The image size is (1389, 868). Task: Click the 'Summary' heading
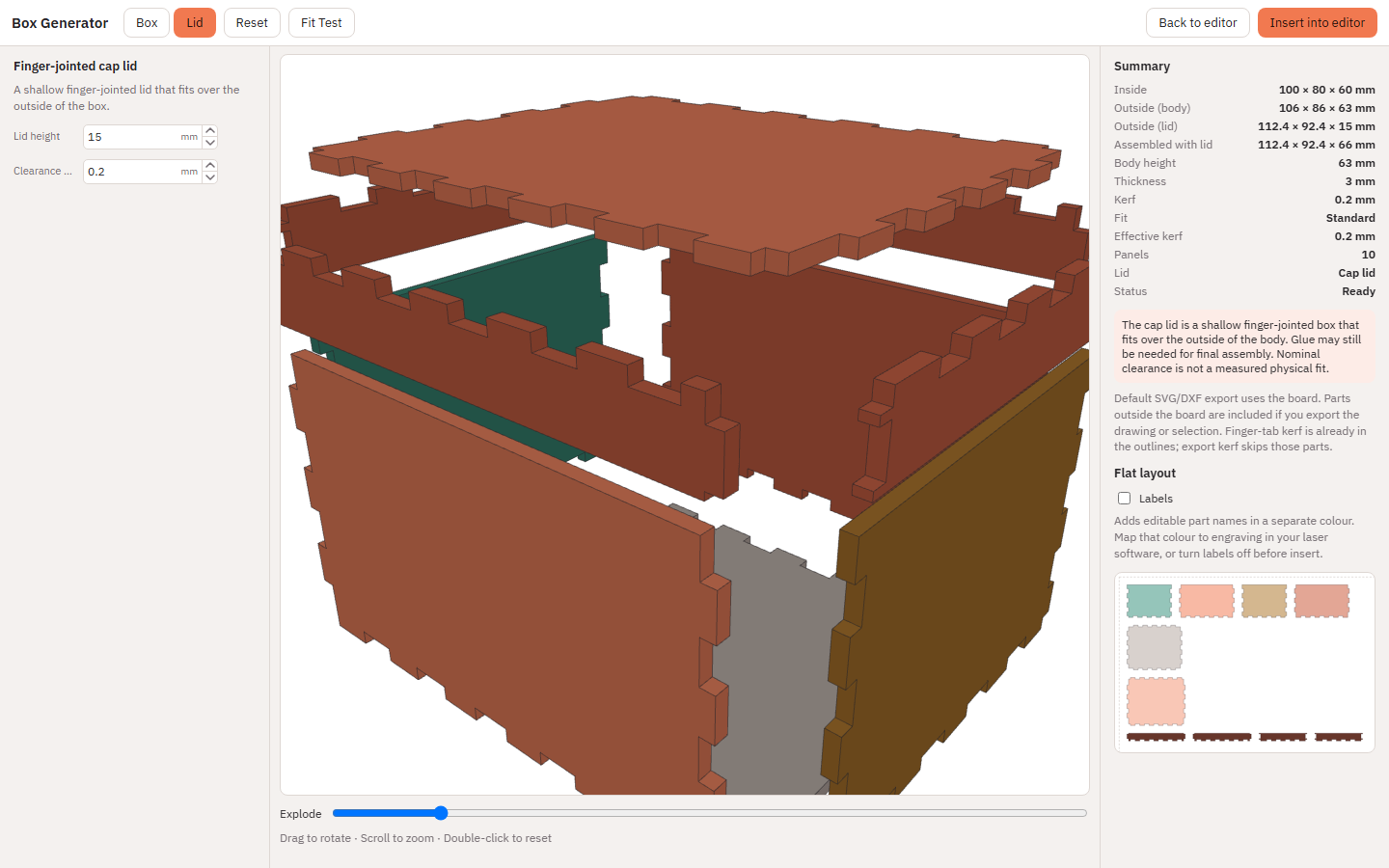click(x=1142, y=66)
